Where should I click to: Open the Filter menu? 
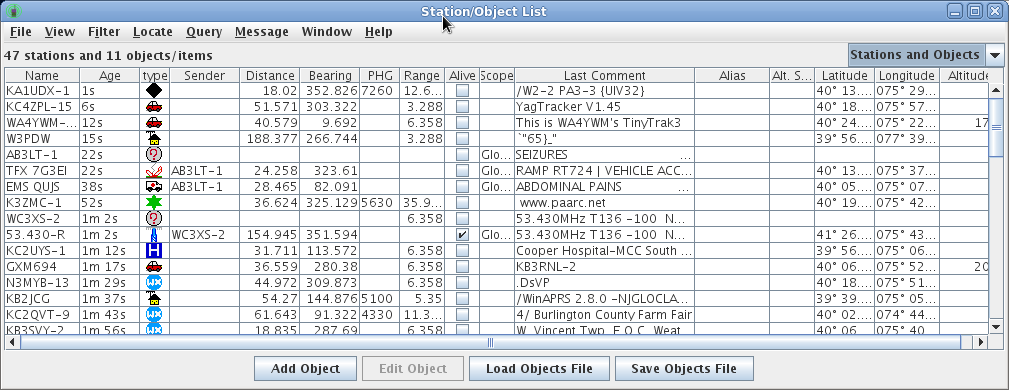click(x=104, y=32)
